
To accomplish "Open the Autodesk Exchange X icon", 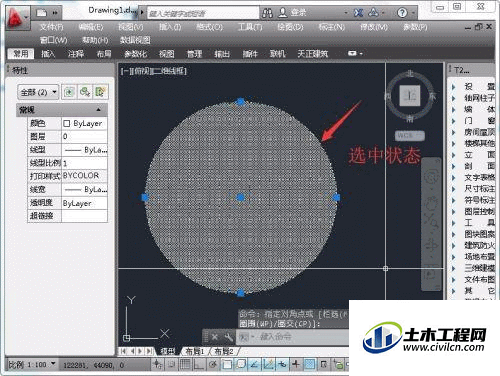I will pos(358,13).
